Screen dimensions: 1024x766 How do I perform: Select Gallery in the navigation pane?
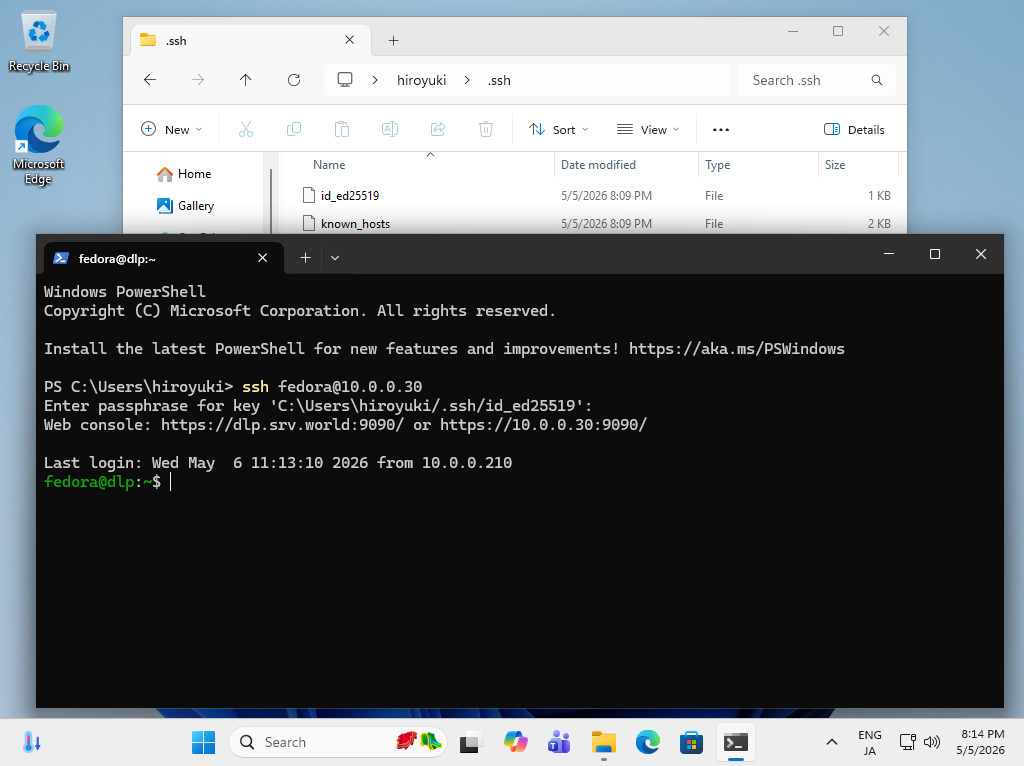[186, 206]
